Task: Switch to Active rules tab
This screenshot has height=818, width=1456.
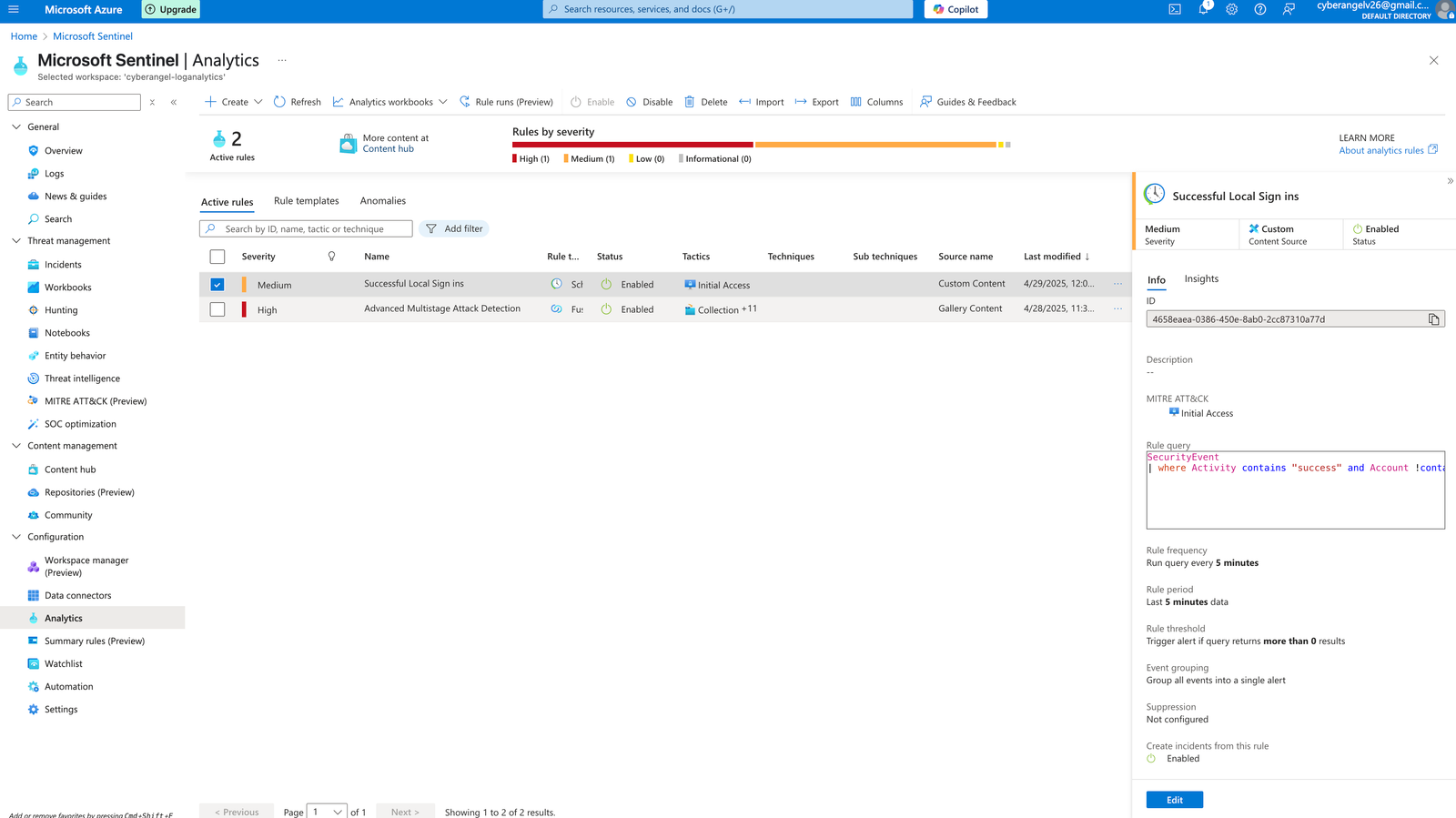Action: [227, 202]
